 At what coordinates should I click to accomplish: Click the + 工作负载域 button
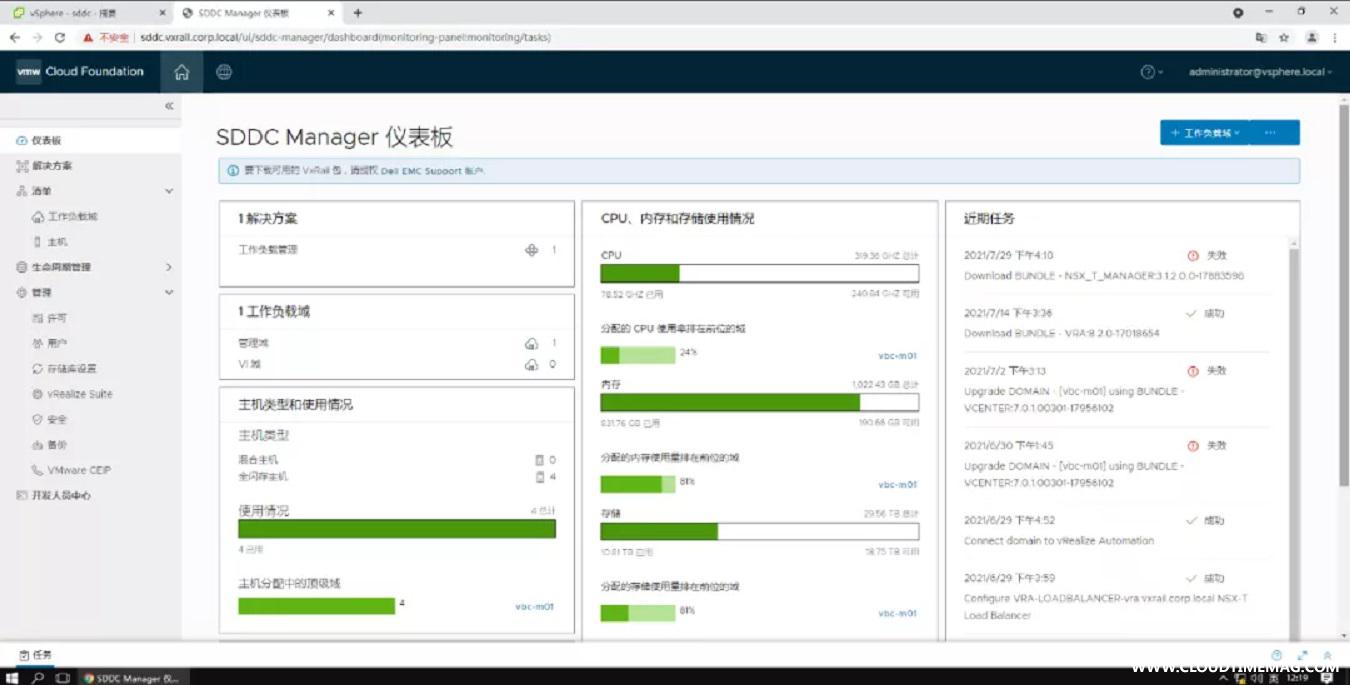1205,133
